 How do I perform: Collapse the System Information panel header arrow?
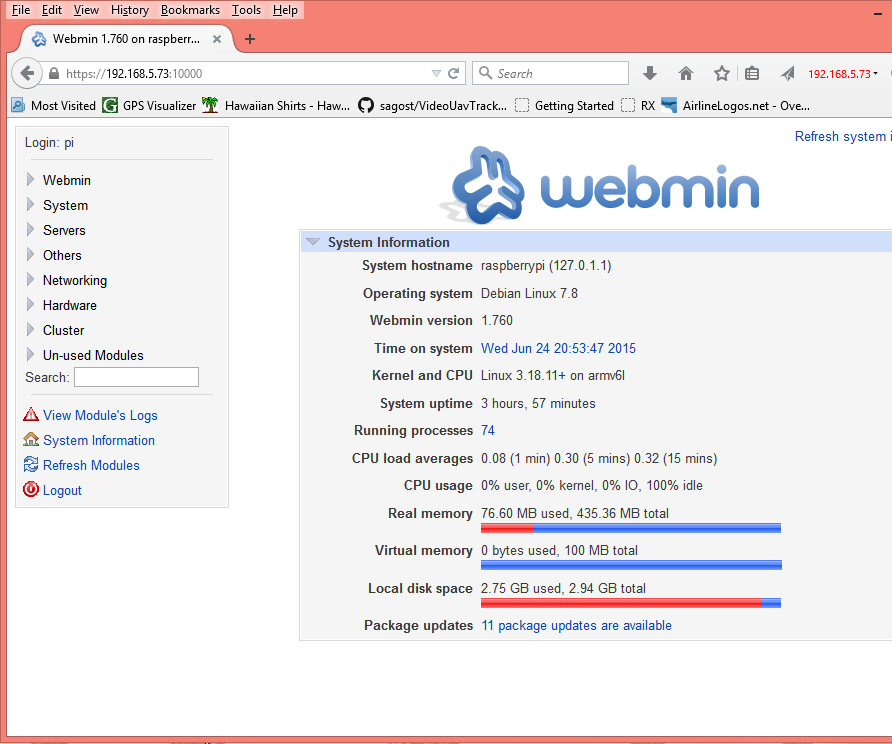click(313, 241)
